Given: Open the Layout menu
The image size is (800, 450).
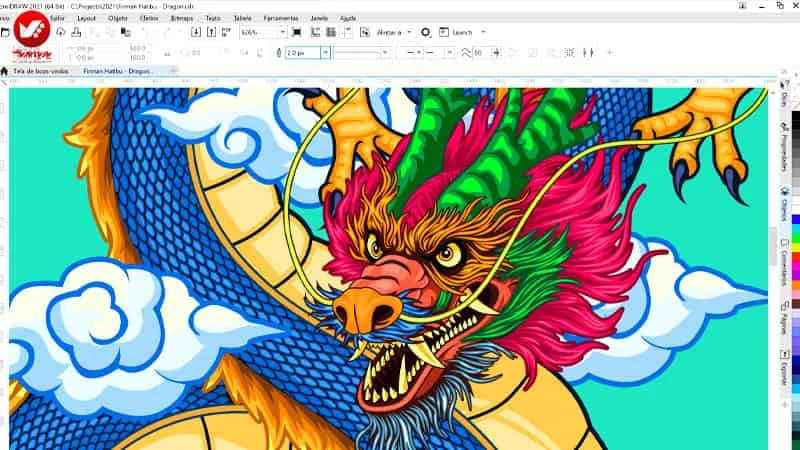Looking at the screenshot, I should click(86, 18).
